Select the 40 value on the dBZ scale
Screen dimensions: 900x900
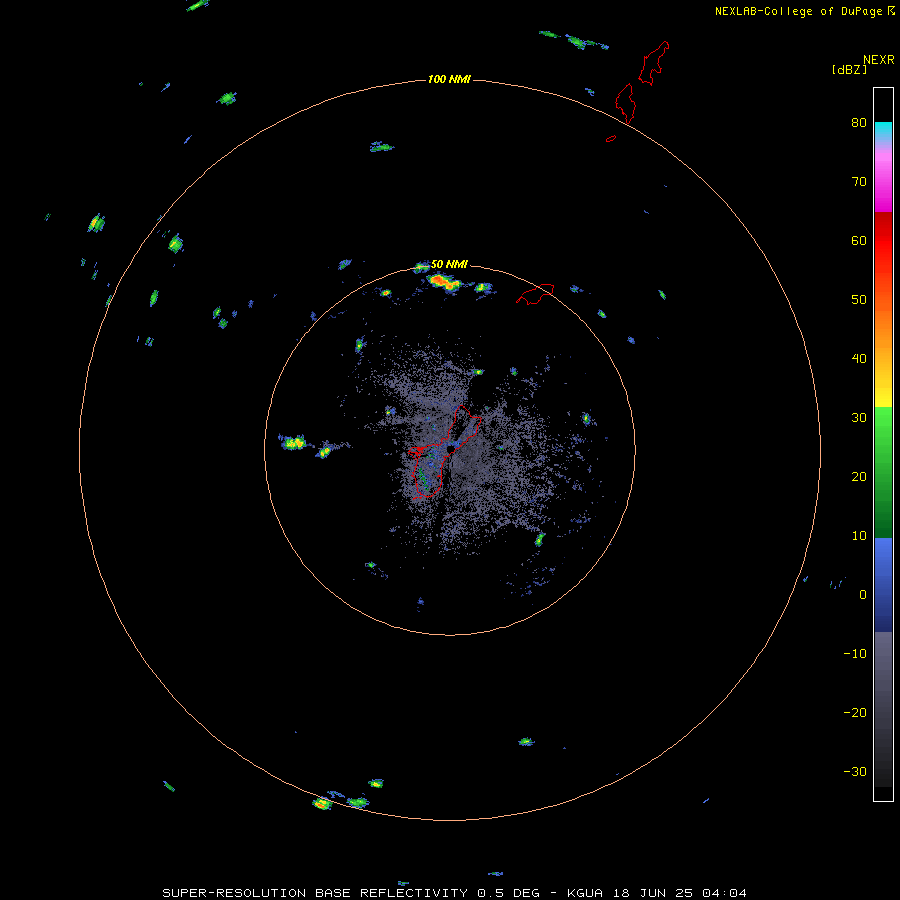(x=859, y=359)
